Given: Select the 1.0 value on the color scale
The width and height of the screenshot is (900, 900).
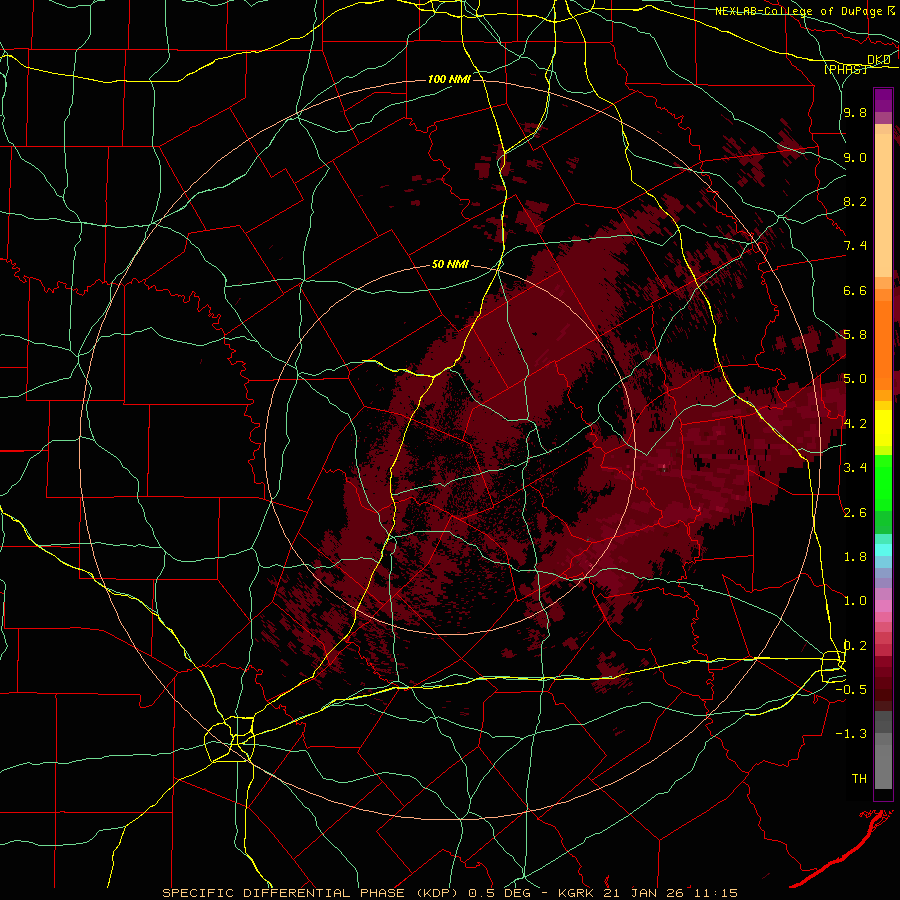Looking at the screenshot, I should point(855,601).
